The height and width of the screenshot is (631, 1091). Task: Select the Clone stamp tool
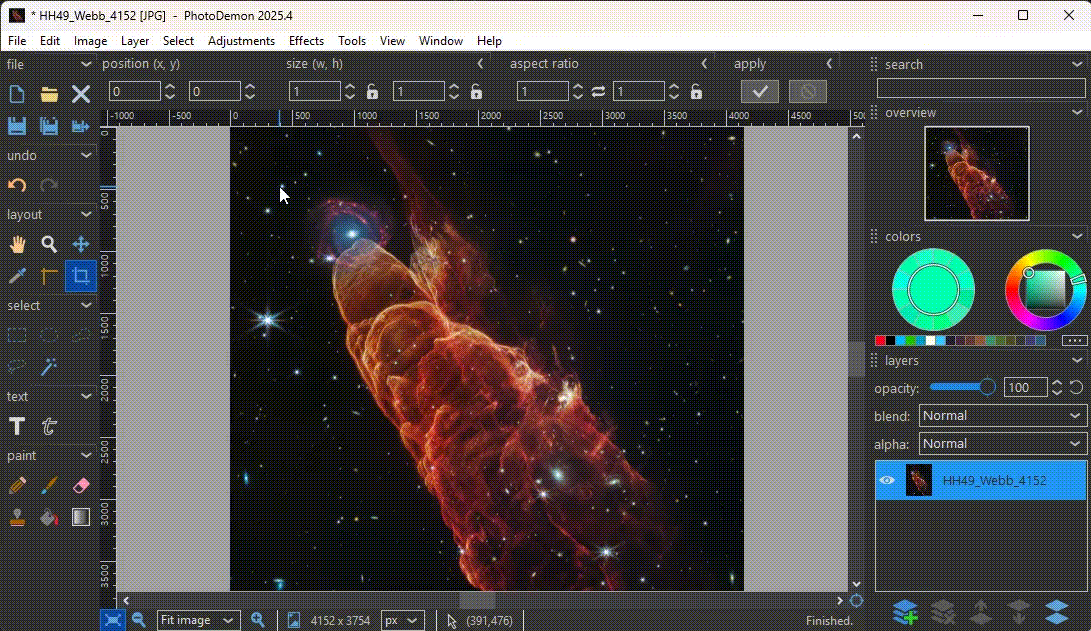(x=17, y=517)
